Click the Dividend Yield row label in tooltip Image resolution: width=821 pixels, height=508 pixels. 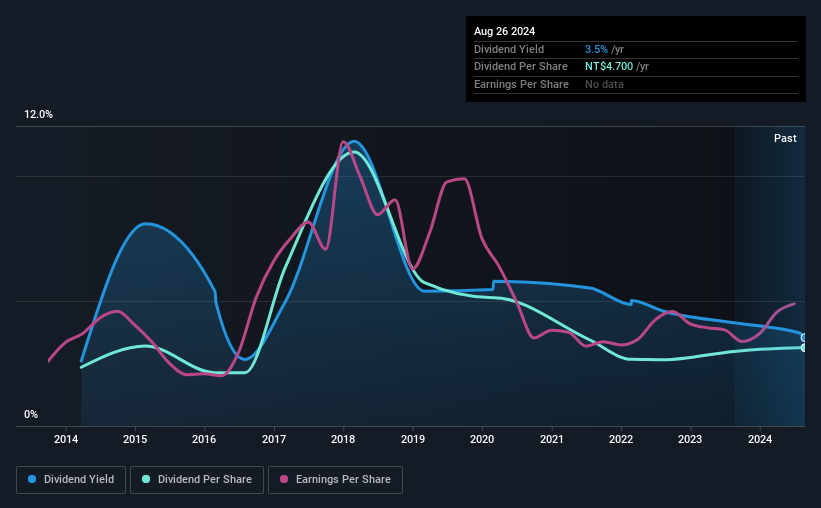(509, 49)
